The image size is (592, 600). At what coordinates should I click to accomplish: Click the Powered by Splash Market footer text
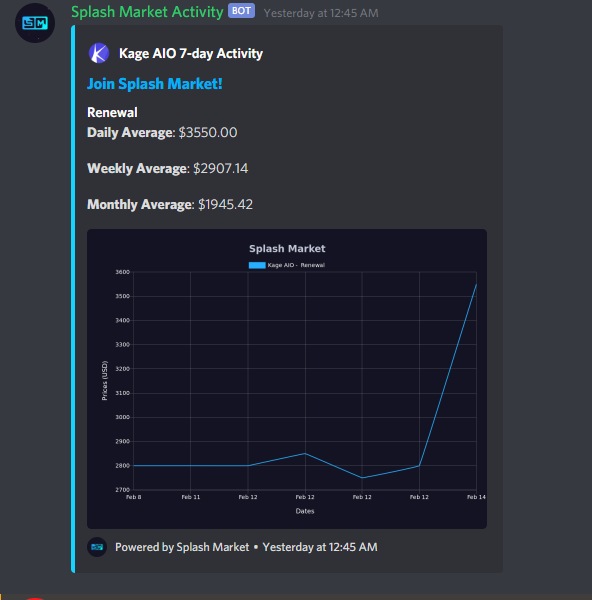(182, 547)
